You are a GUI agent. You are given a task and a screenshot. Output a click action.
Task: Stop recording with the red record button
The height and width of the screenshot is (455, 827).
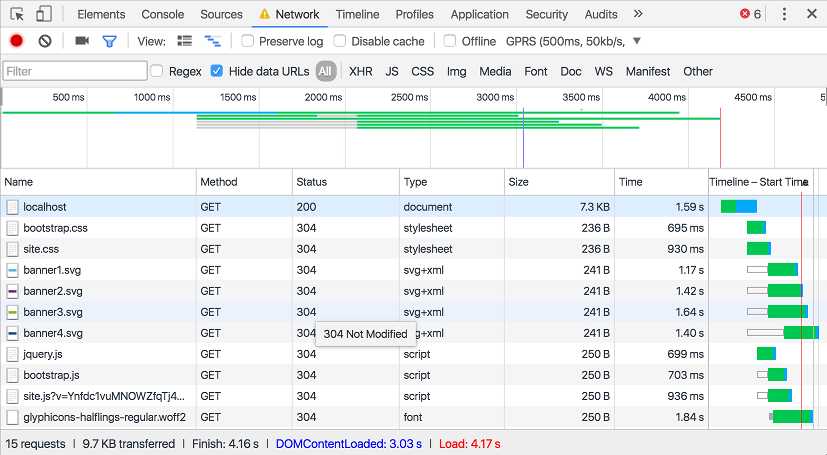tap(16, 41)
